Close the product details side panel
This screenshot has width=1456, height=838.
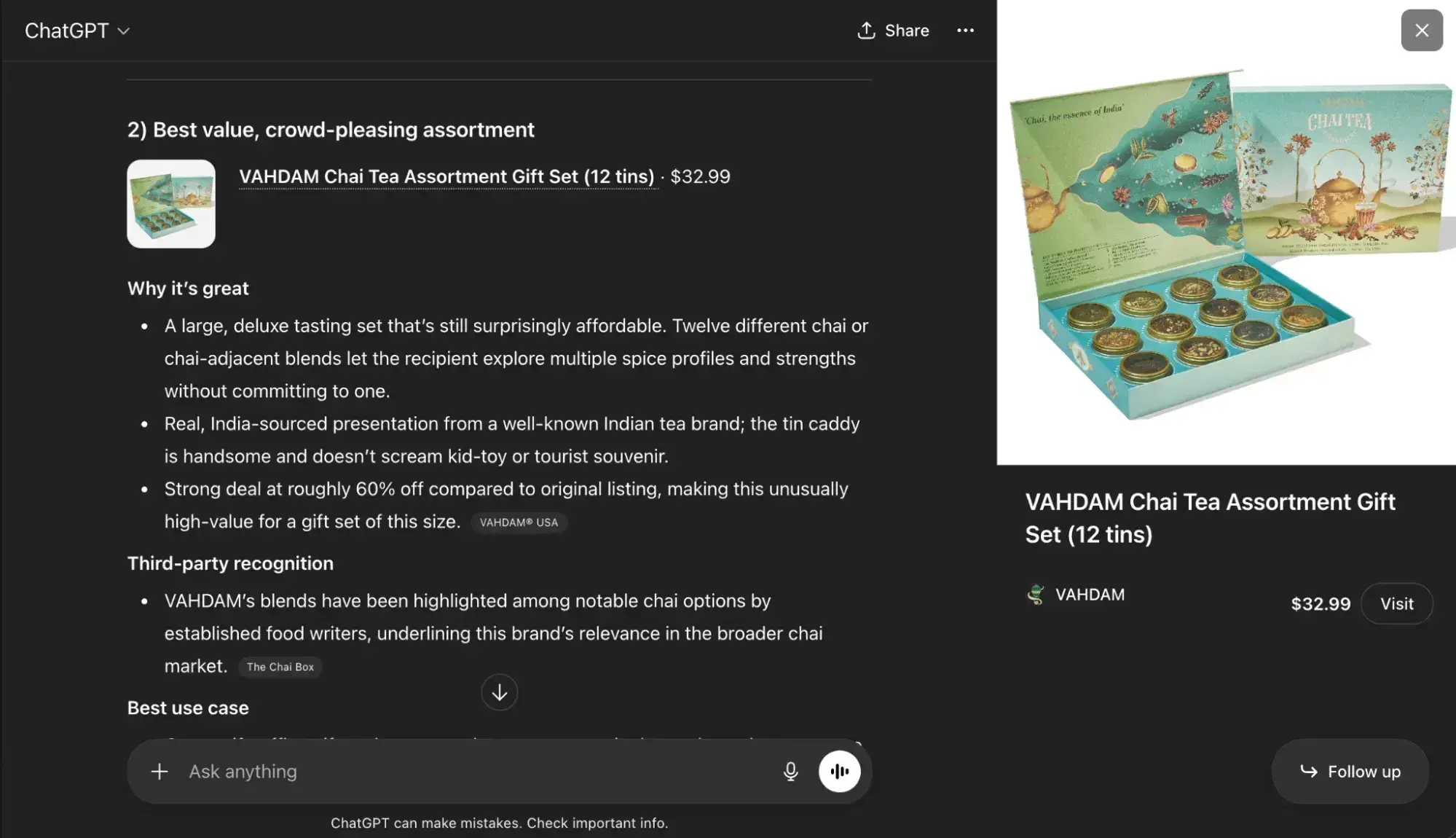tap(1421, 30)
